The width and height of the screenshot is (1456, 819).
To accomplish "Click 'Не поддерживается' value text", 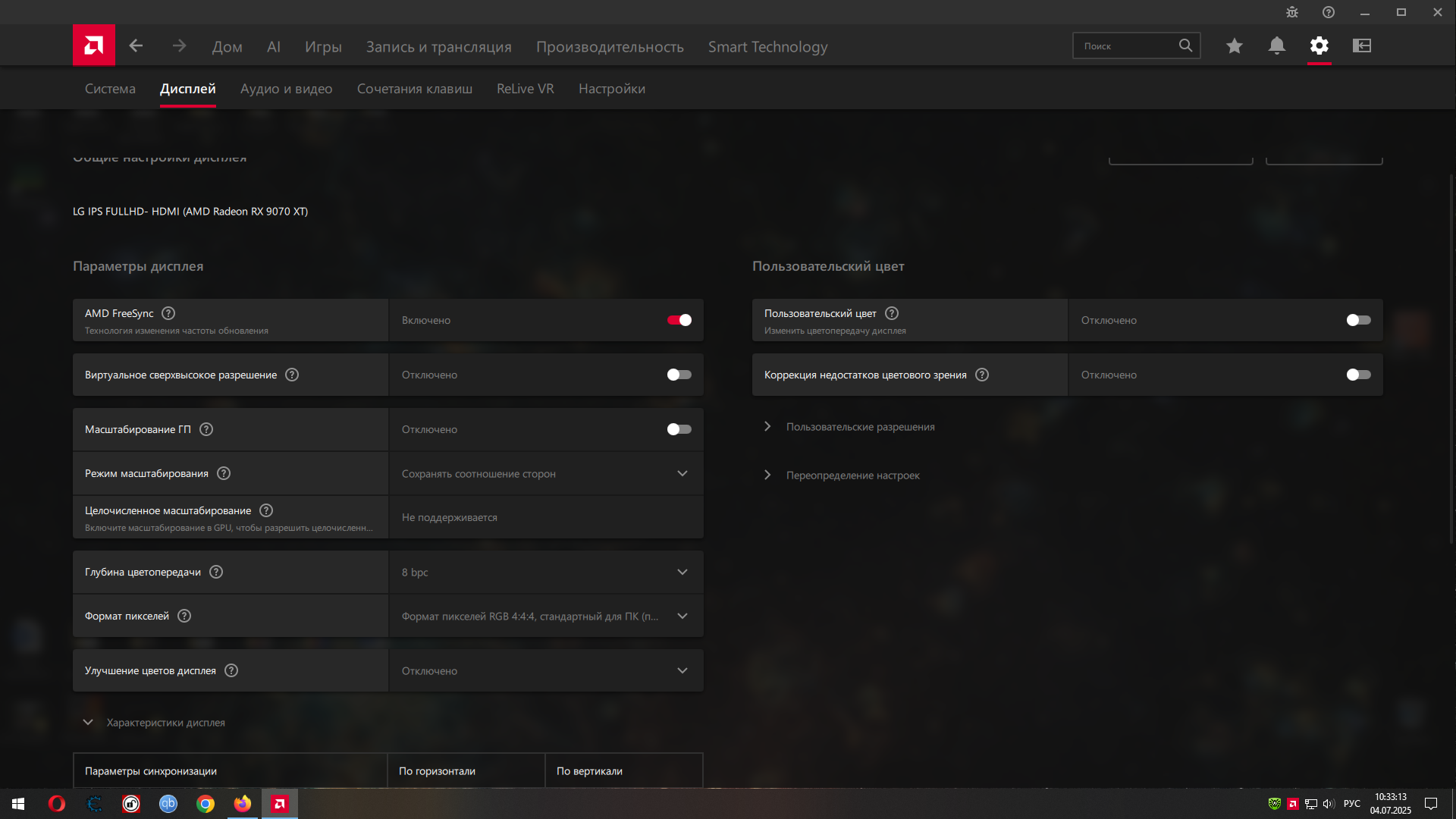I will coord(450,517).
